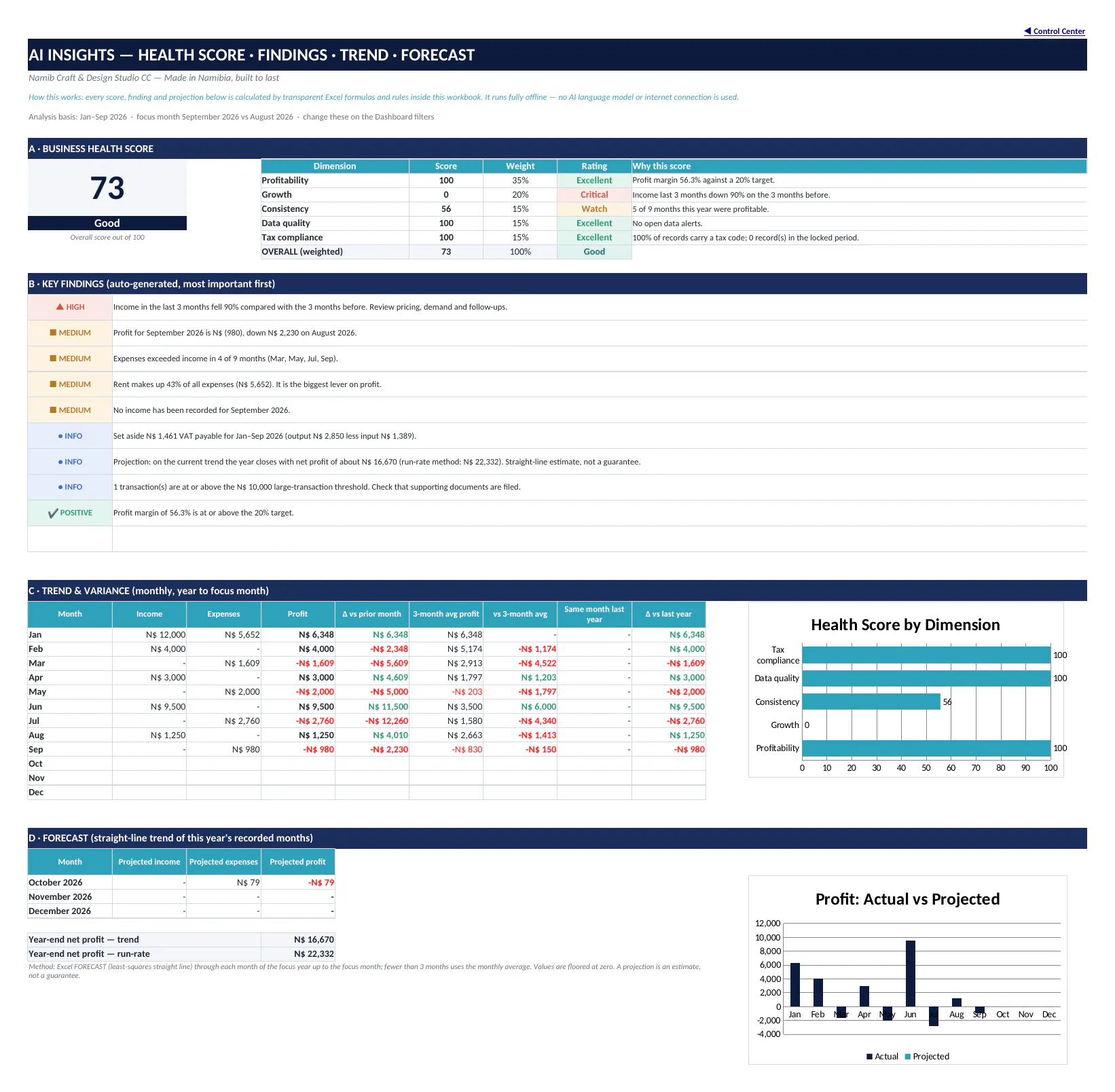Screen dimensions: 1115x1092
Task: Select the AI INSIGHTS page title banner
Action: point(557,55)
